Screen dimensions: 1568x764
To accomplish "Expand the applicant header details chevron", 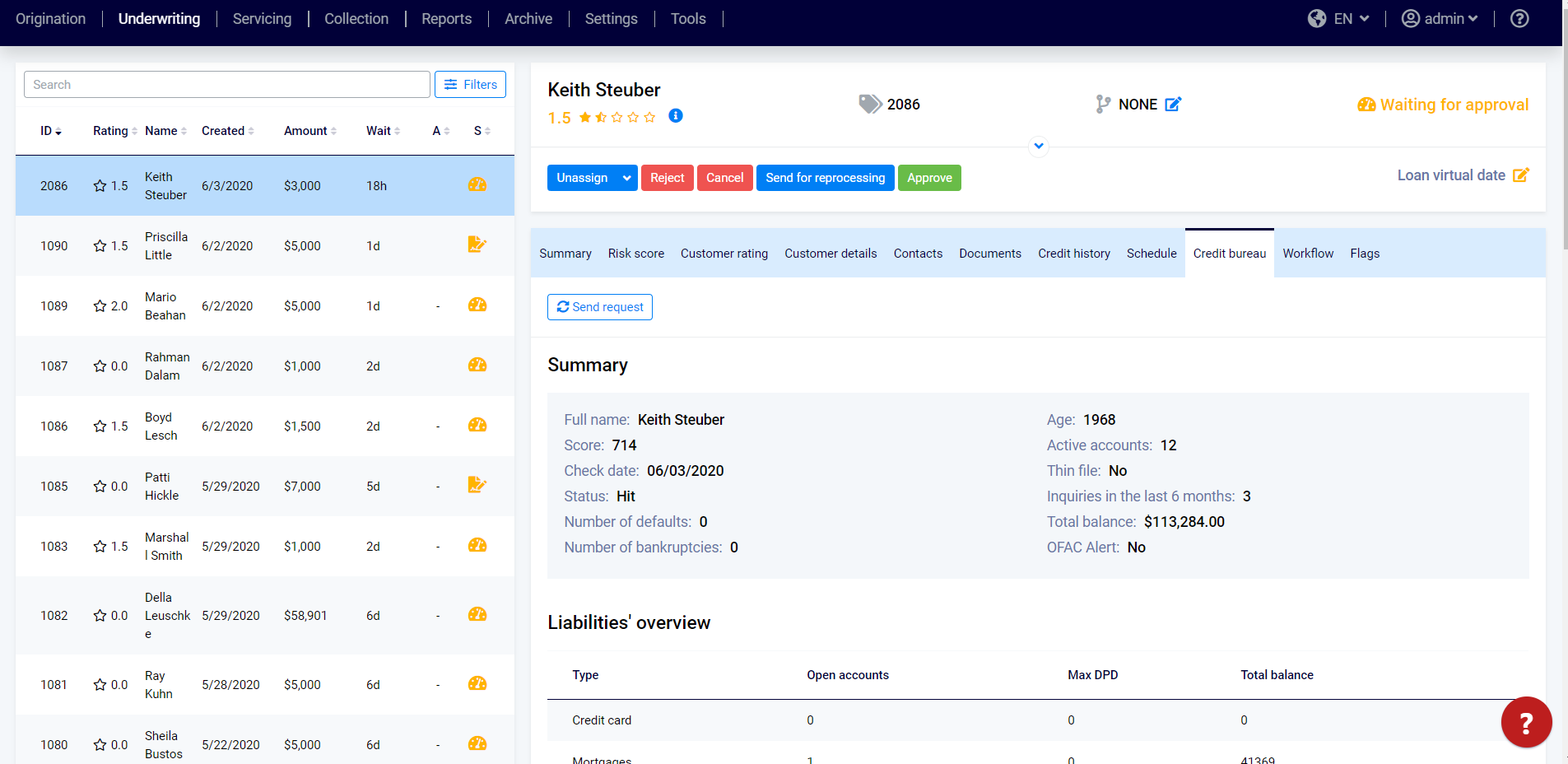I will tap(1039, 146).
